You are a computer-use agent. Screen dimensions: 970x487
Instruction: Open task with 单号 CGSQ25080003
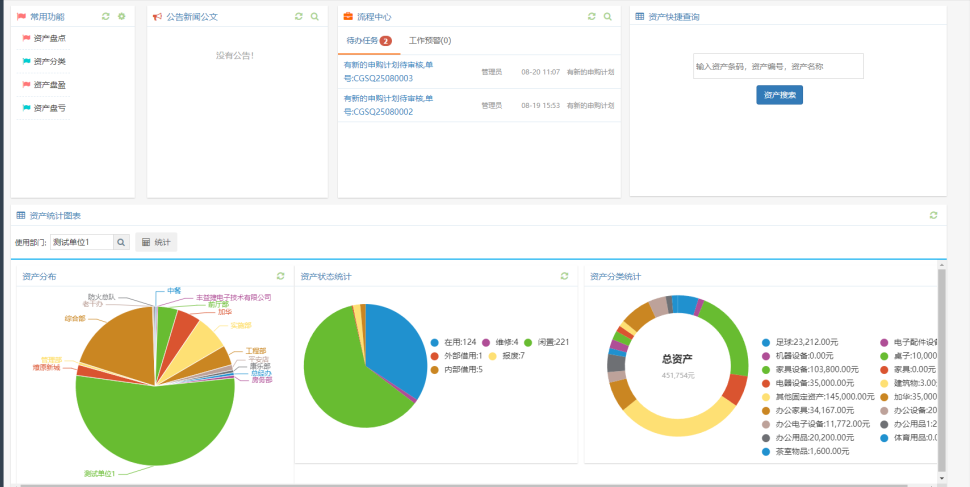[389, 72]
